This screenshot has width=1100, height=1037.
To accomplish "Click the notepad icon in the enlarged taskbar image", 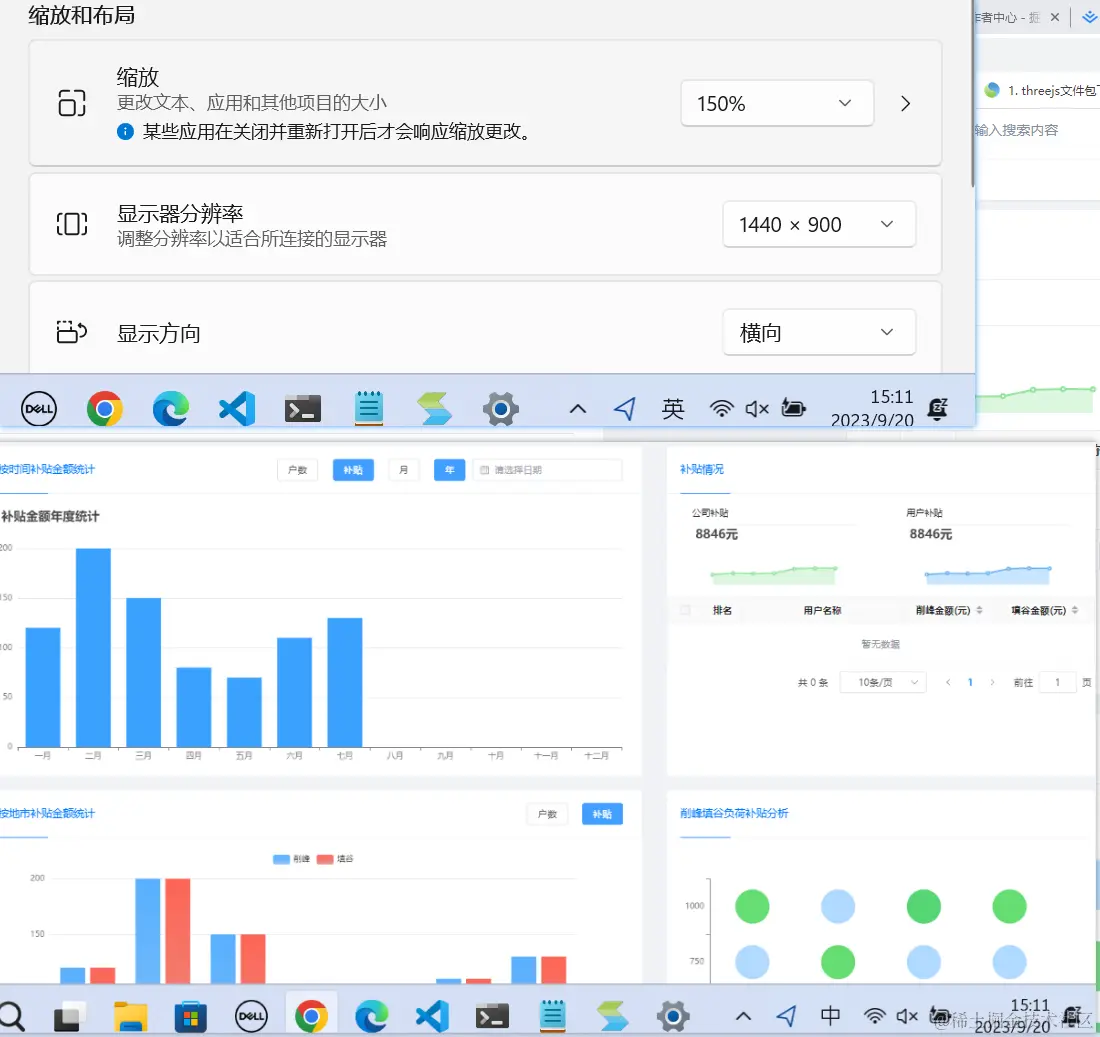I will point(369,408).
